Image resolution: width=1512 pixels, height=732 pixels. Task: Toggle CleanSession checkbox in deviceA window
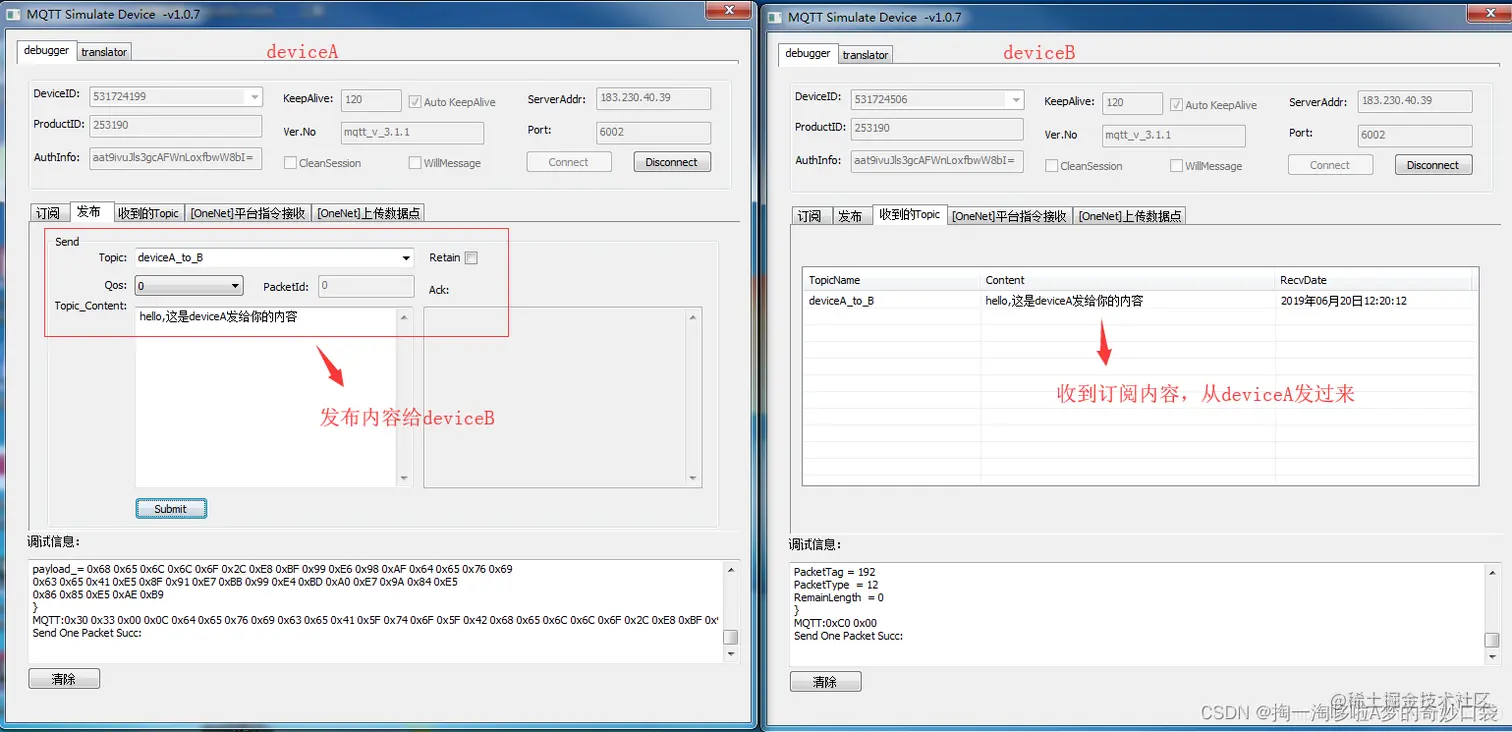pyautogui.click(x=290, y=162)
